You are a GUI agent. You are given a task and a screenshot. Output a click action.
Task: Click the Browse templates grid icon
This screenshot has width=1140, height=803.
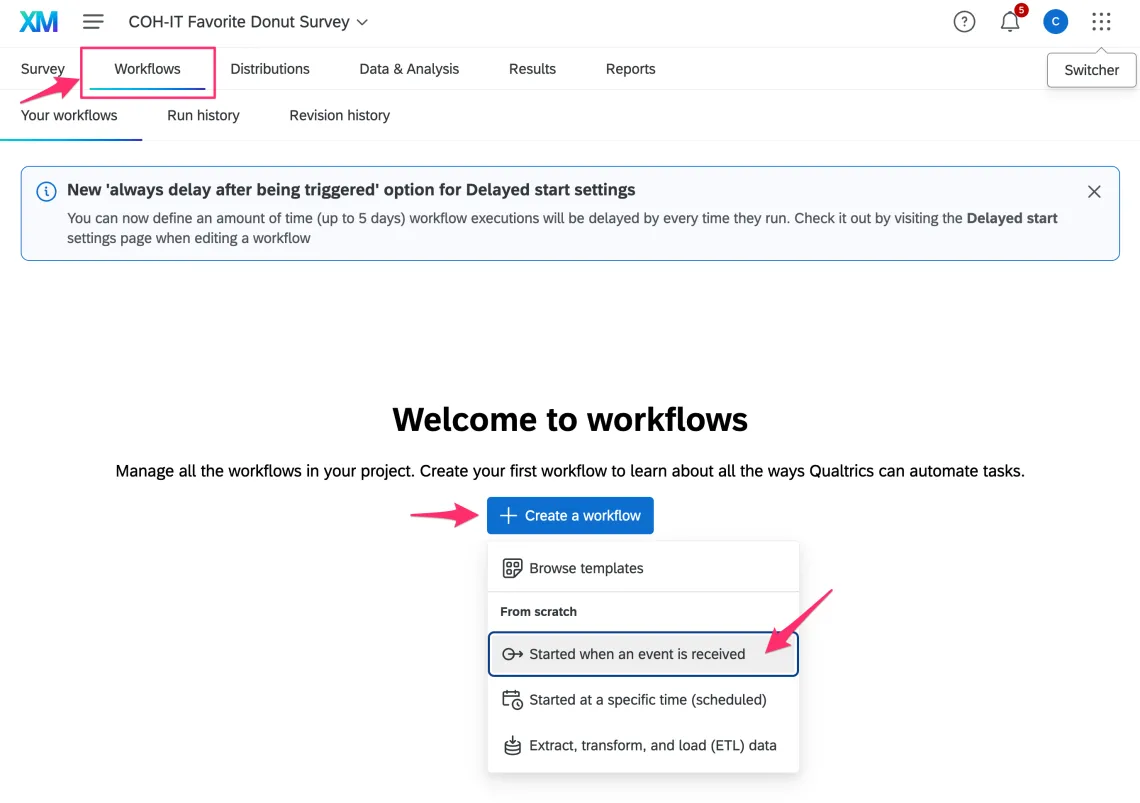pyautogui.click(x=513, y=568)
